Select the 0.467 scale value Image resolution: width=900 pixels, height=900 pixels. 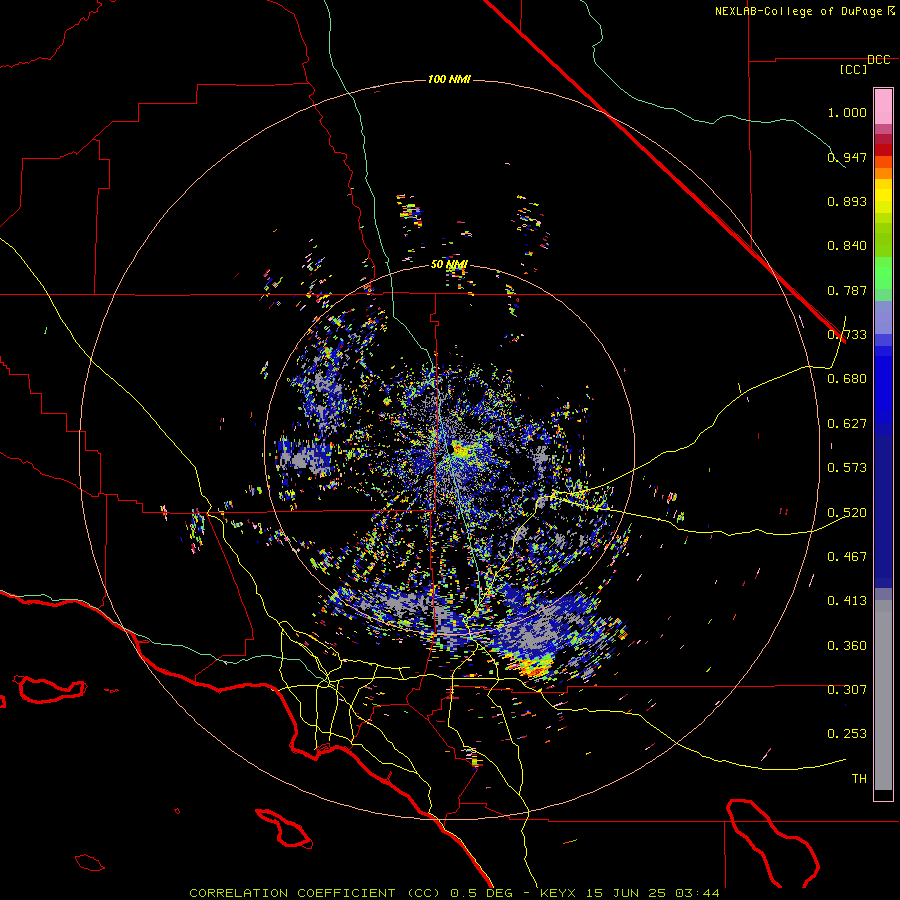847,557
